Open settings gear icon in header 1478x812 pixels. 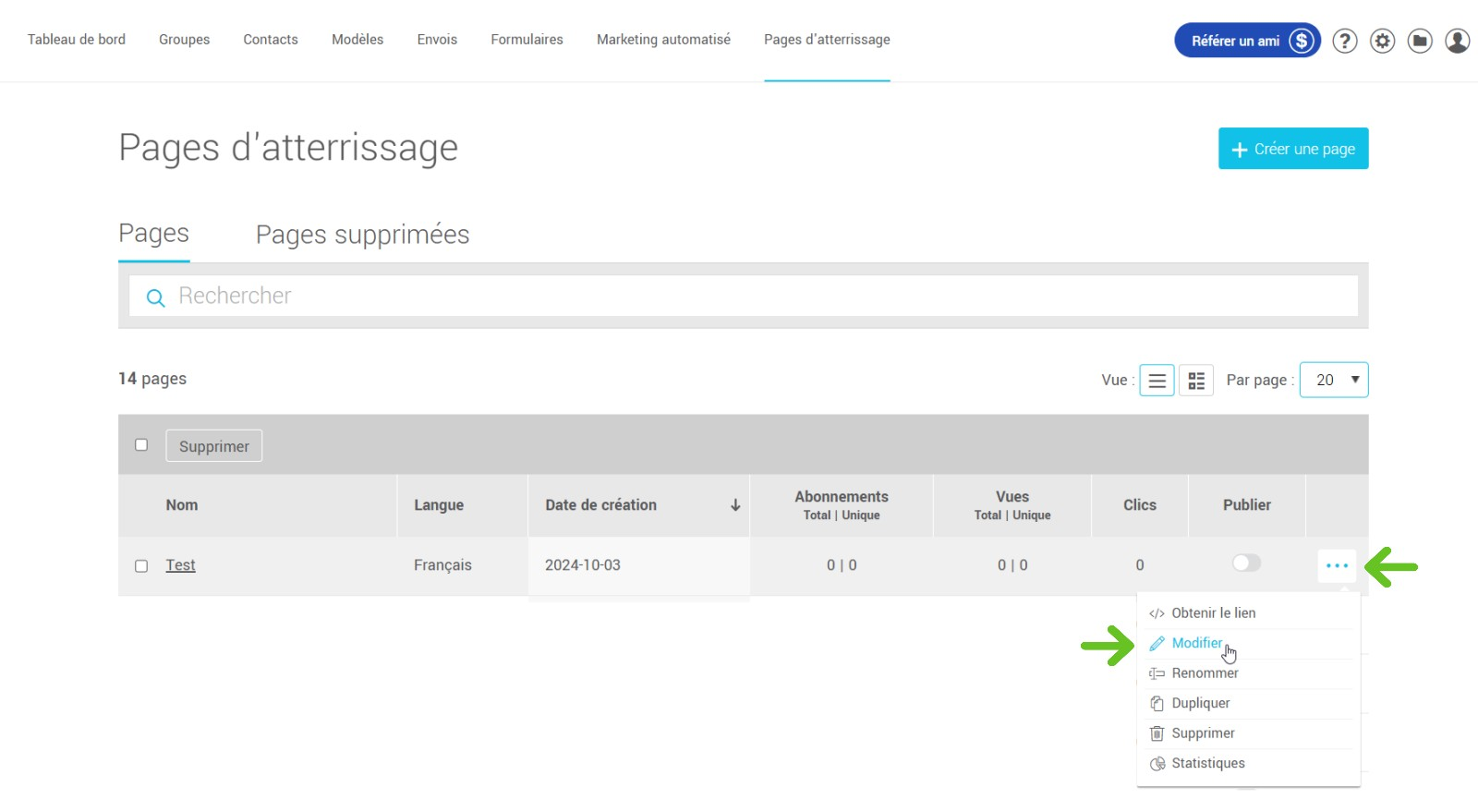[1382, 41]
